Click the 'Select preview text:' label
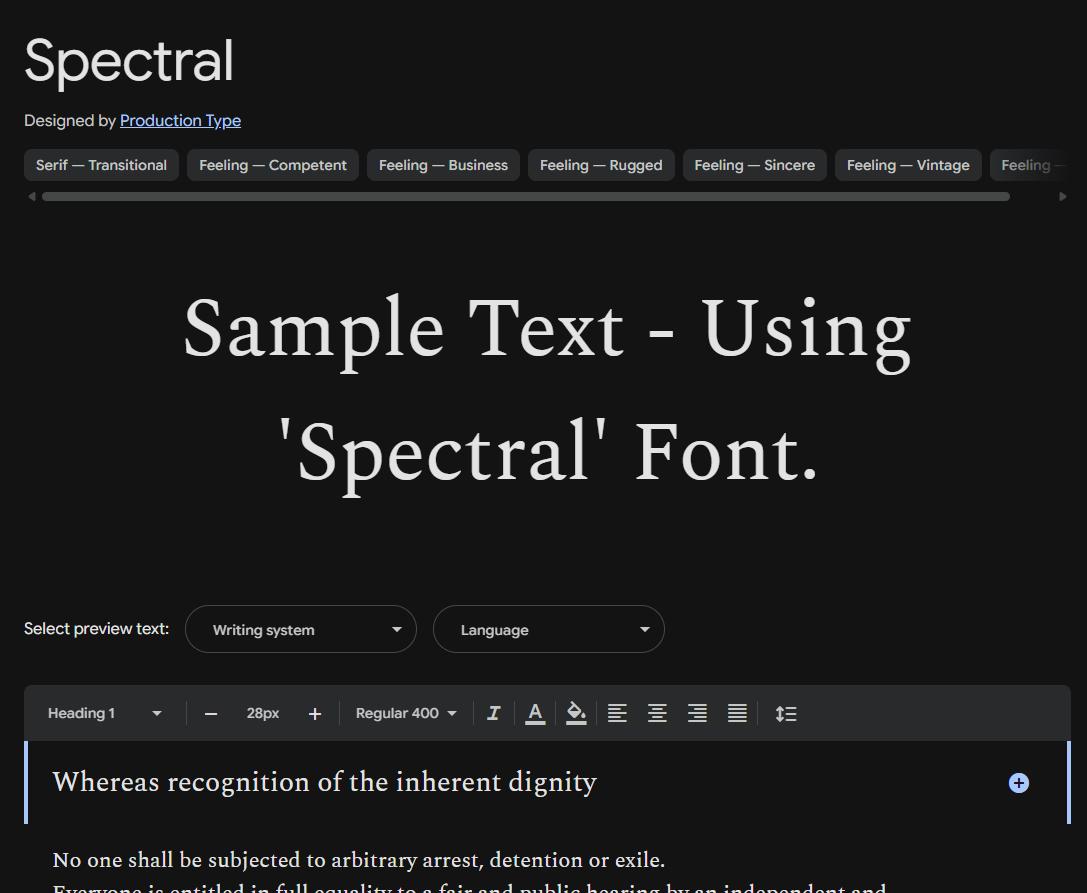 click(x=96, y=629)
